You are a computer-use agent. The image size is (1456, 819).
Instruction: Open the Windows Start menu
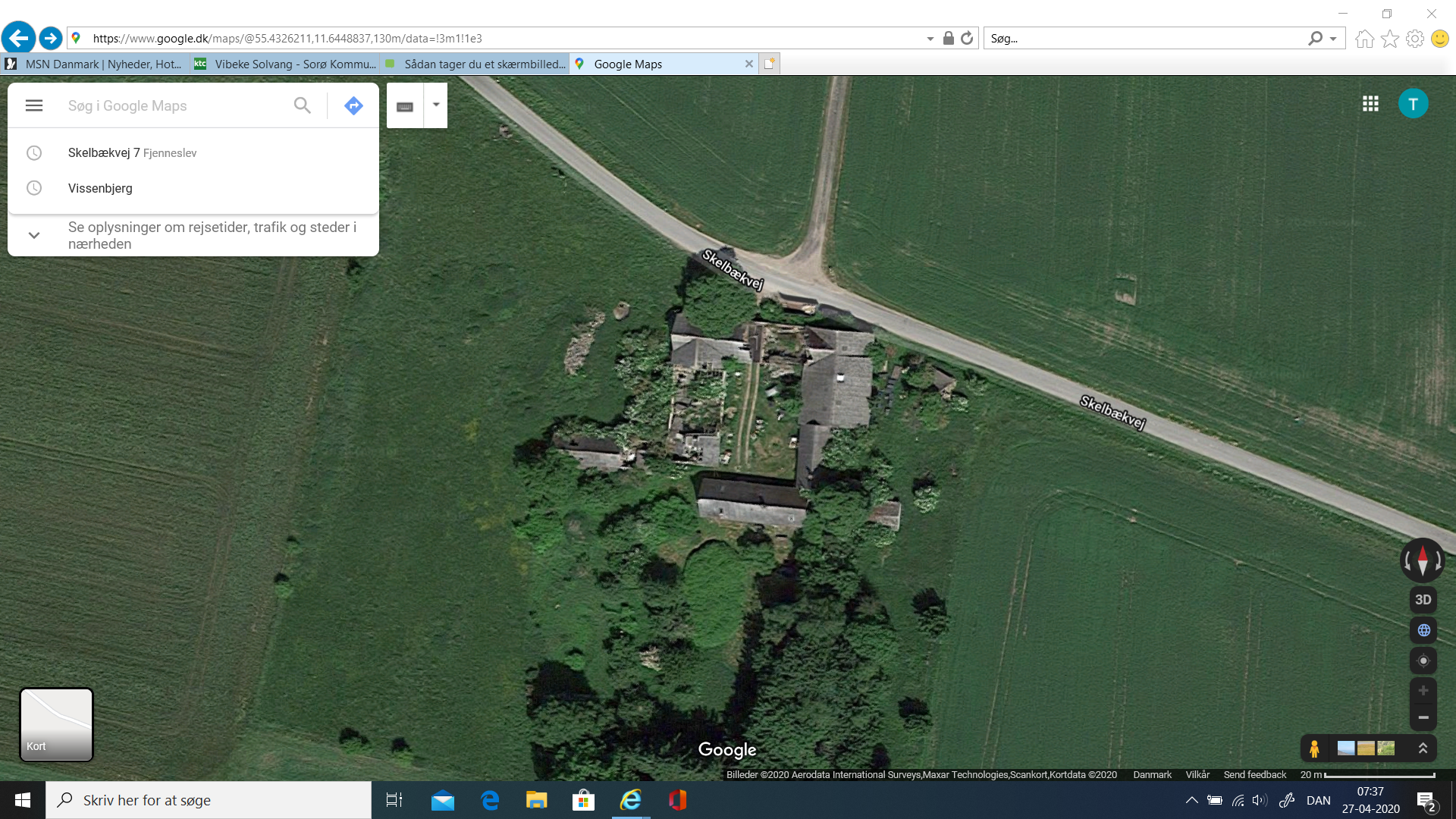(x=23, y=800)
